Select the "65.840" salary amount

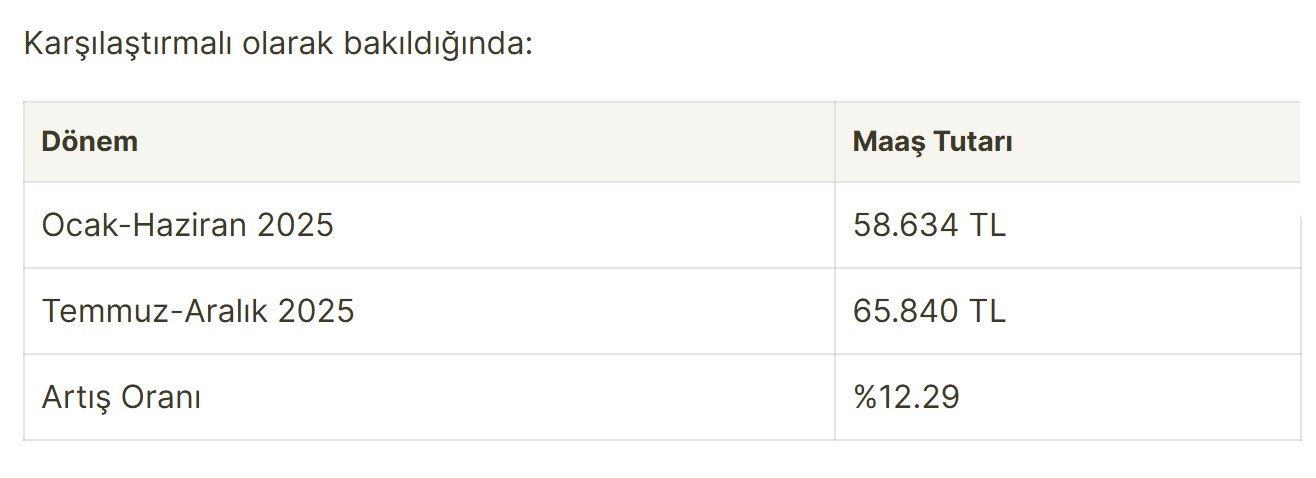(x=905, y=311)
